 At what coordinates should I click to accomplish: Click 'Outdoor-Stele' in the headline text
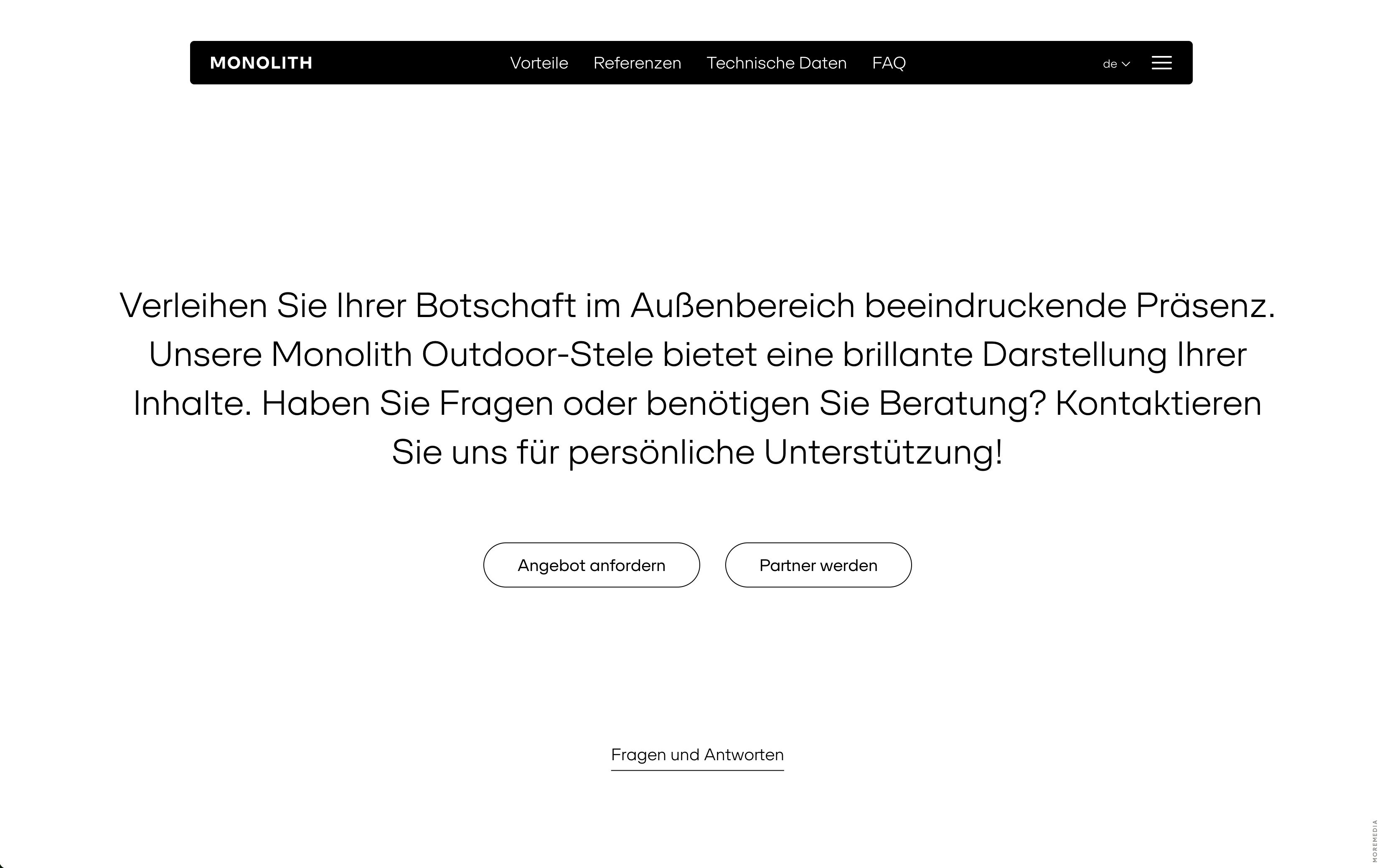pyautogui.click(x=537, y=355)
